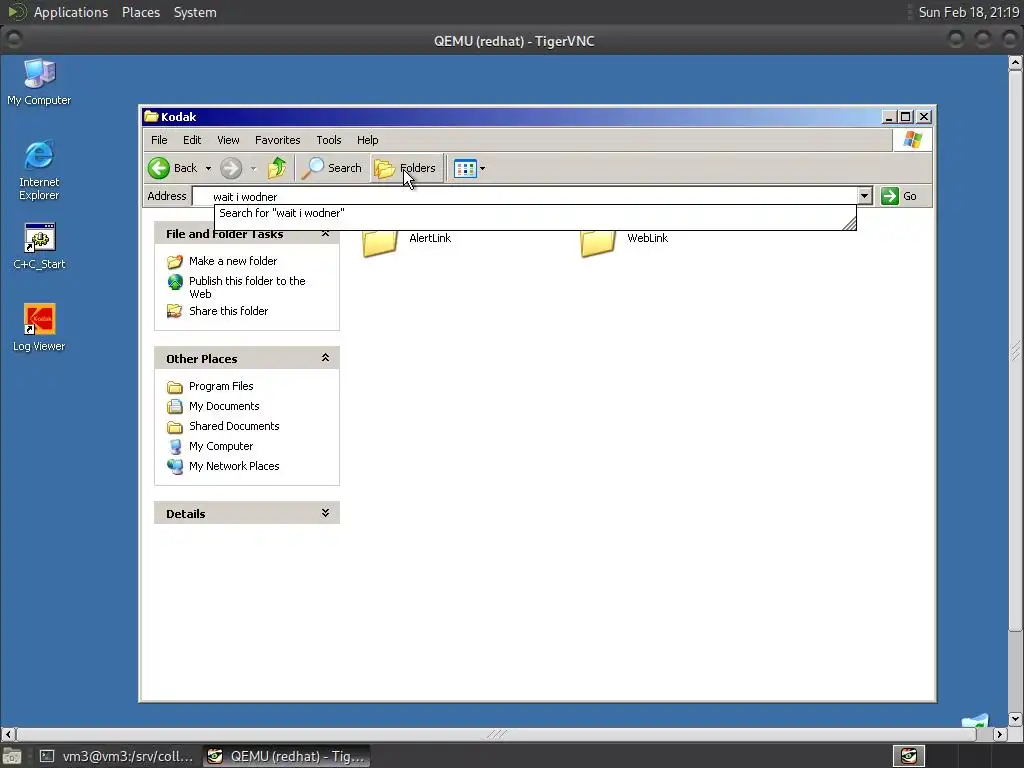Open the System menu
The height and width of the screenshot is (768, 1024).
pyautogui.click(x=195, y=12)
